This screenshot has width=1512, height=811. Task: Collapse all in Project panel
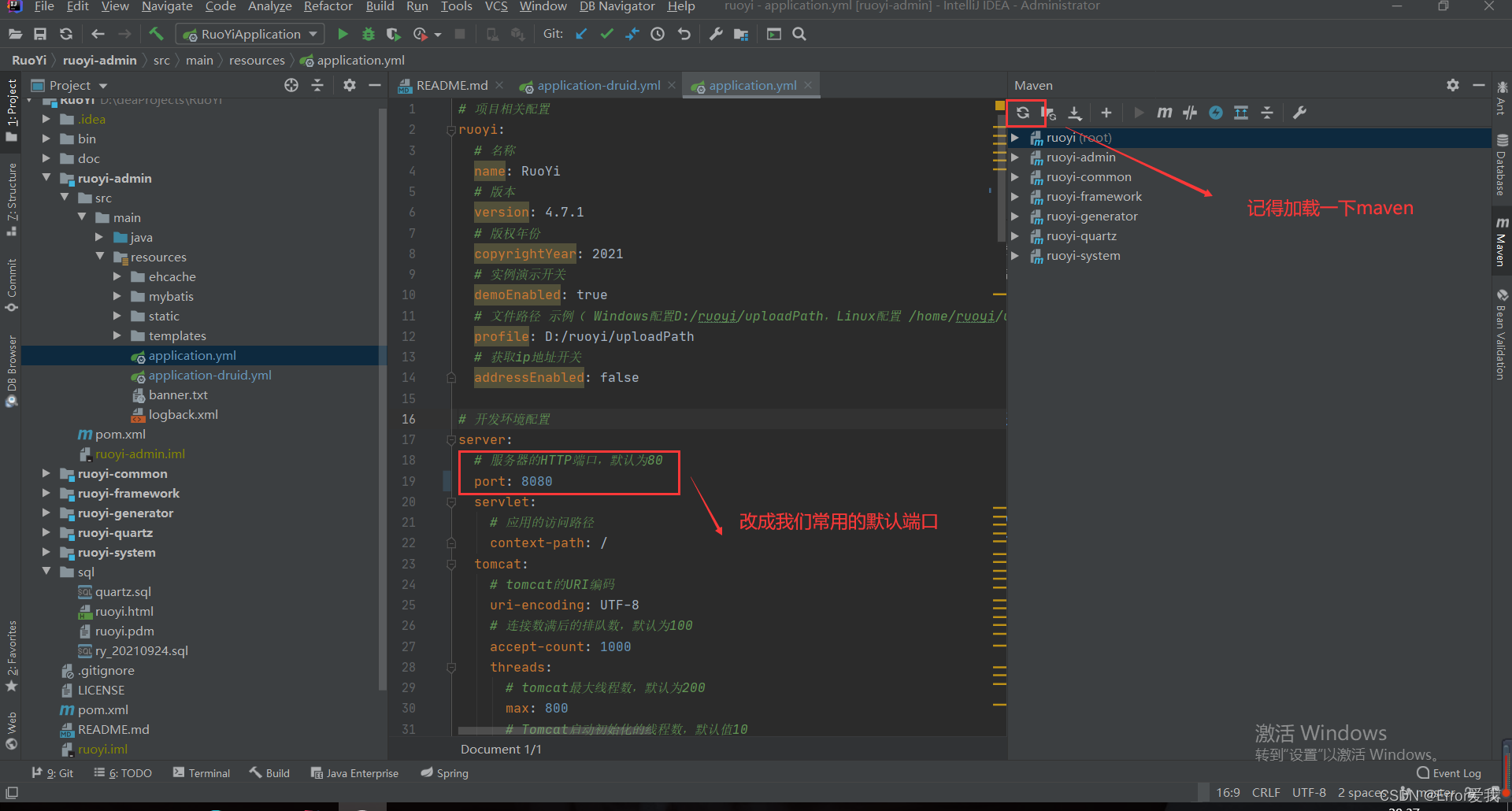click(317, 85)
